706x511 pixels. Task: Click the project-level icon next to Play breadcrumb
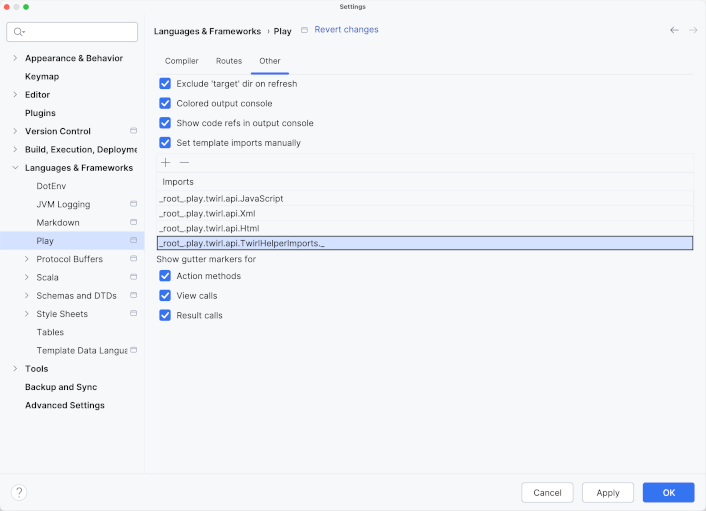click(x=304, y=30)
